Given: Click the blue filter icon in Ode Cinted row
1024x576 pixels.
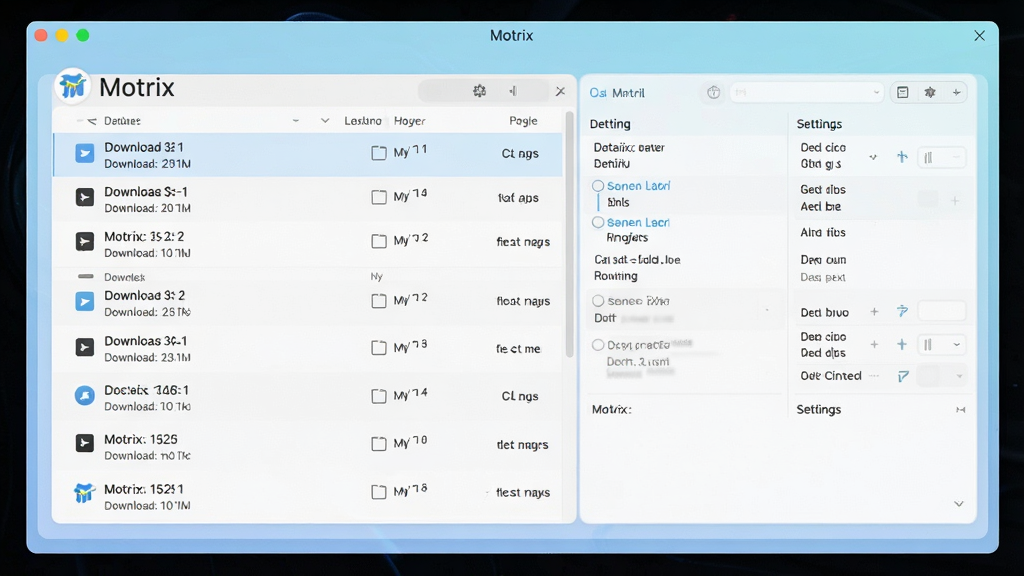Looking at the screenshot, I should [x=903, y=376].
